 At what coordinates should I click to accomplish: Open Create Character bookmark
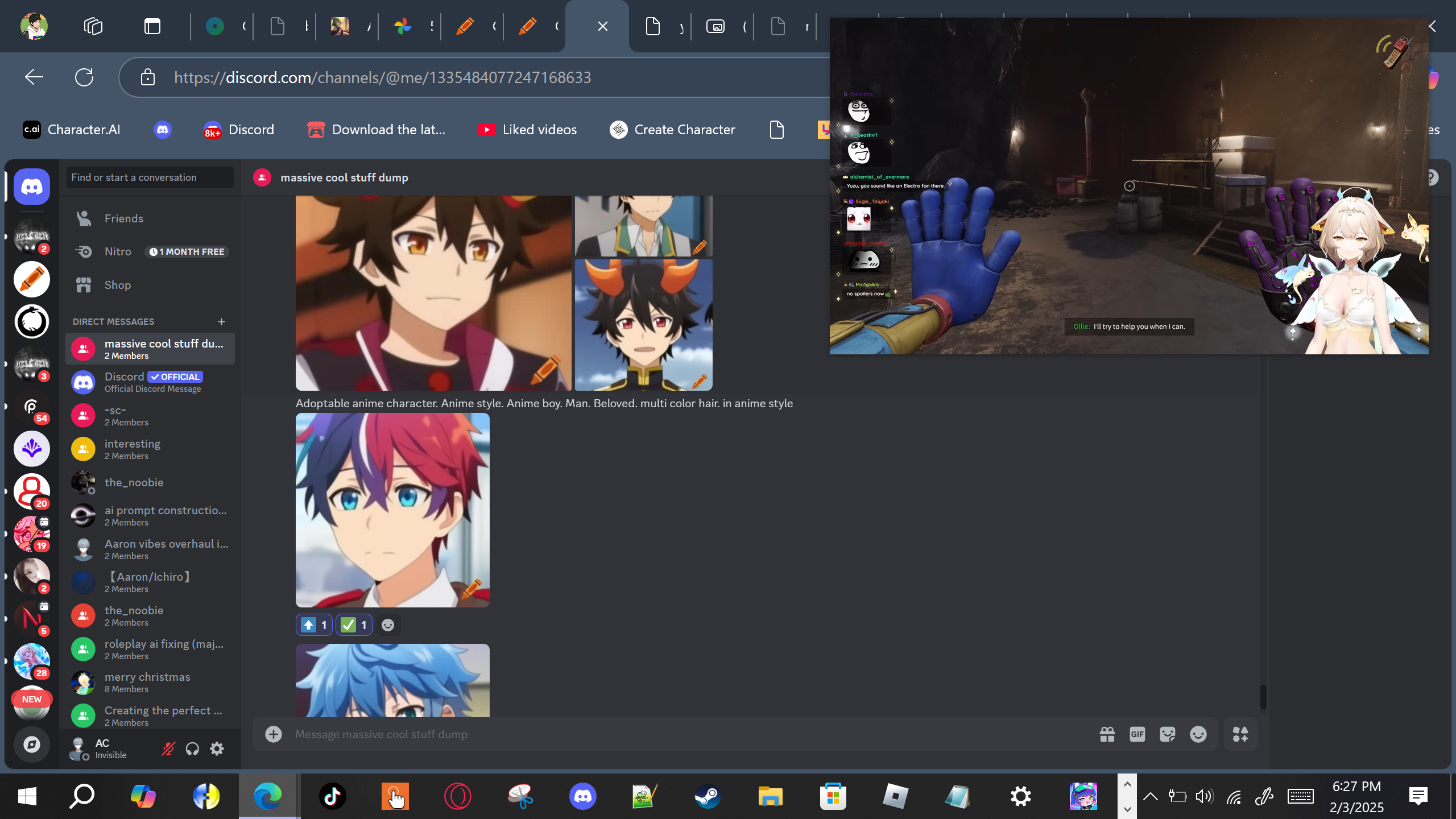pyautogui.click(x=672, y=130)
